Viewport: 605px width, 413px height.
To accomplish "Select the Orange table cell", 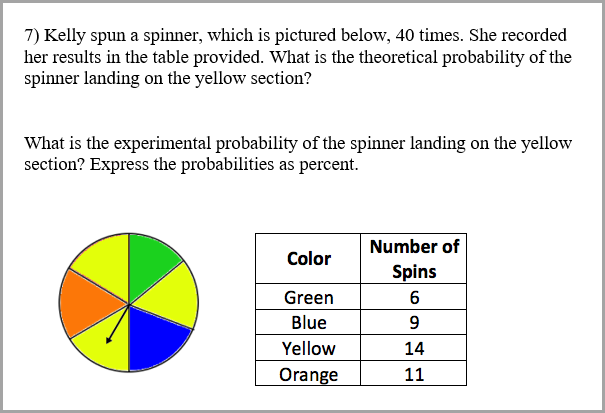I will point(308,374).
